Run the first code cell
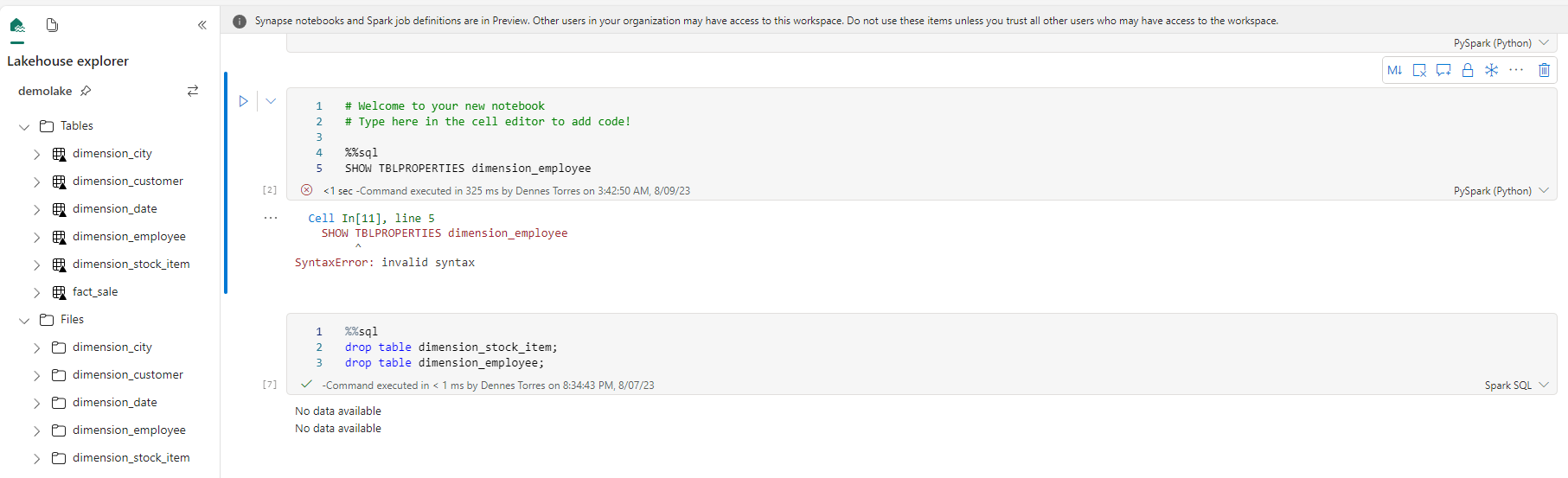The image size is (1568, 478). [244, 101]
